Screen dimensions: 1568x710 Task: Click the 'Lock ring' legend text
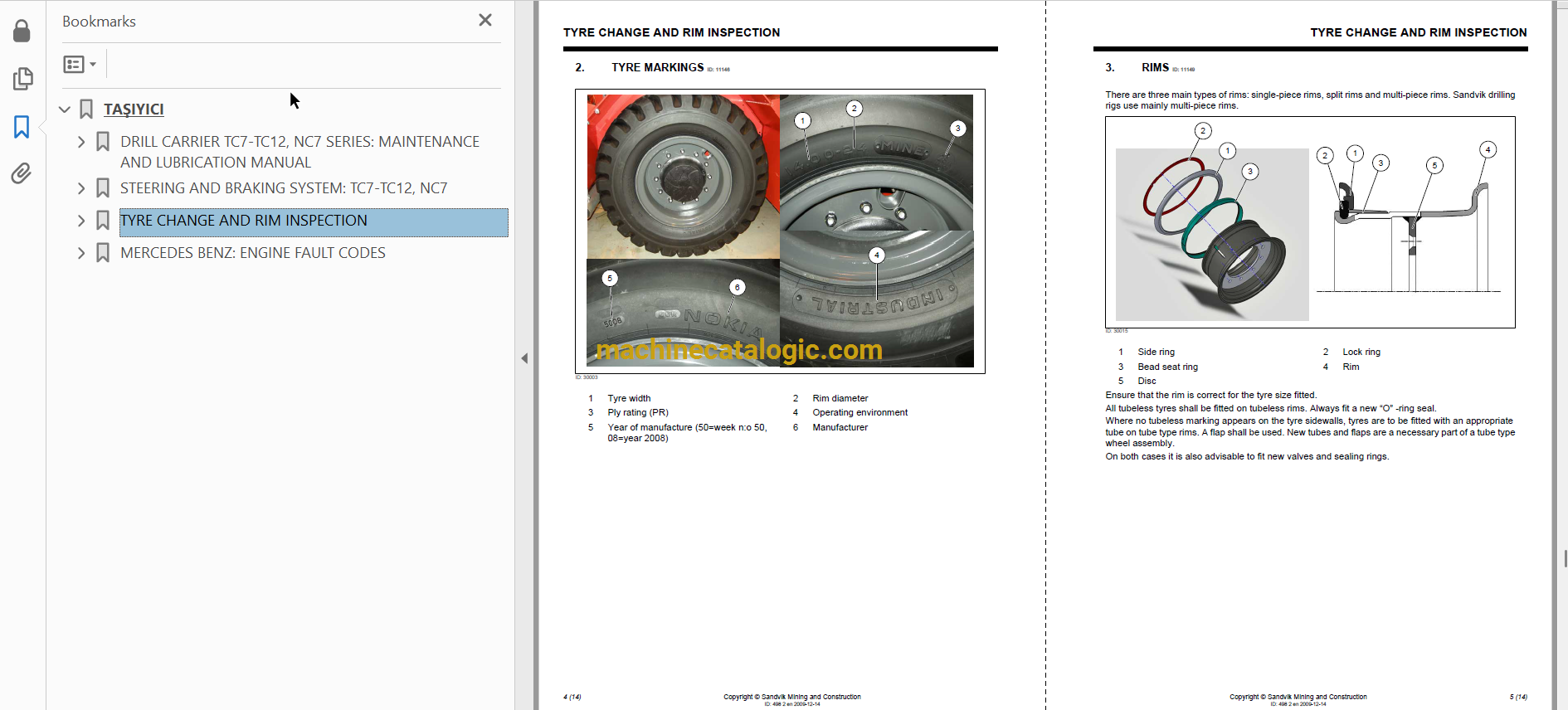click(x=1361, y=352)
